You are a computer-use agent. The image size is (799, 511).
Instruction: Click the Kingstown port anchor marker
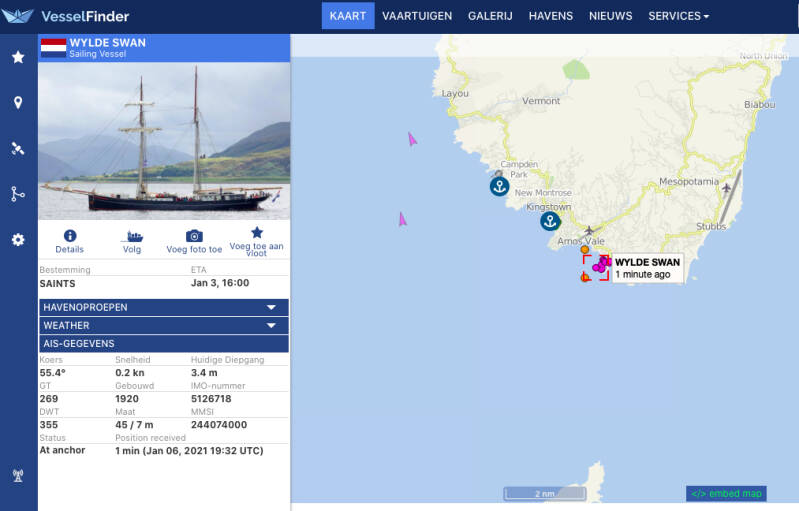549,221
